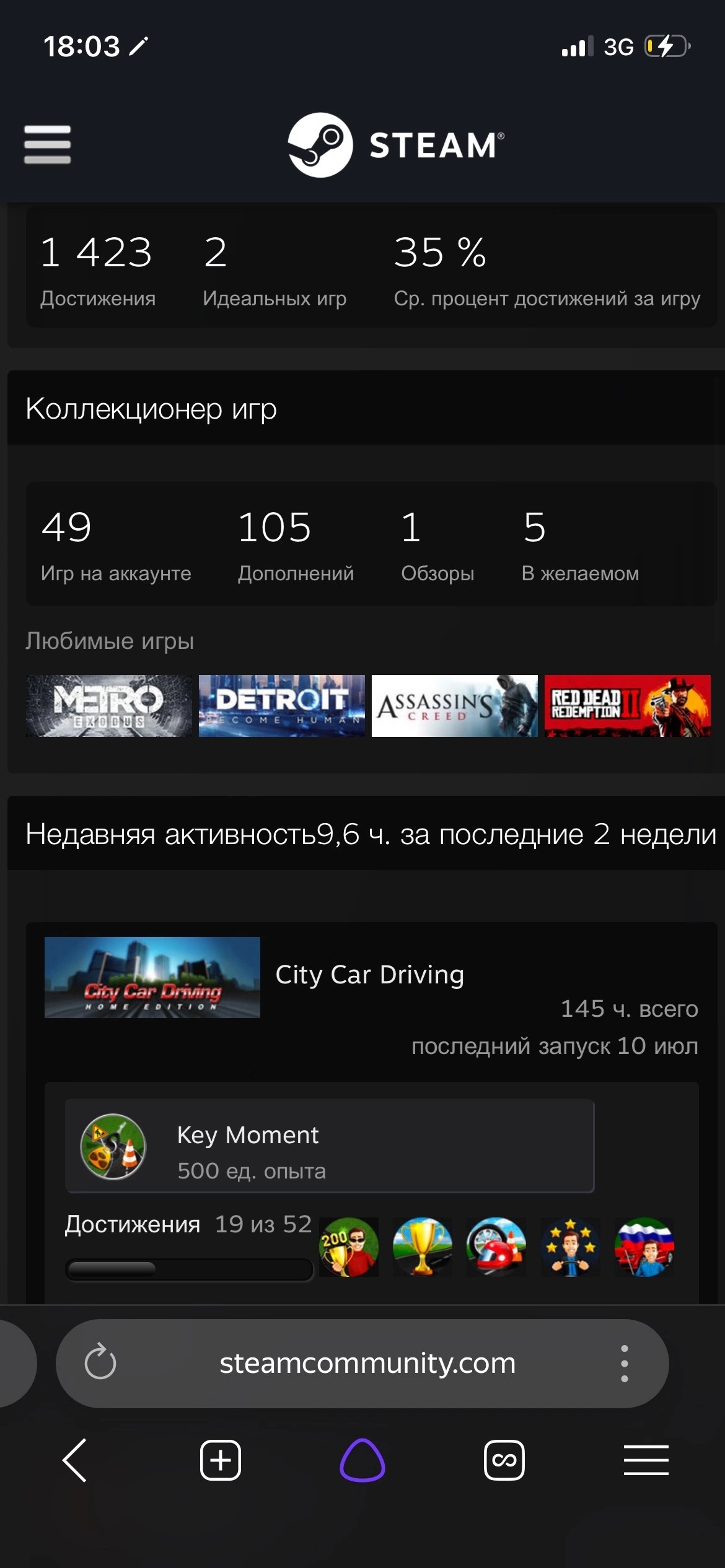Open the 5 В желаемом stat

click(x=580, y=546)
